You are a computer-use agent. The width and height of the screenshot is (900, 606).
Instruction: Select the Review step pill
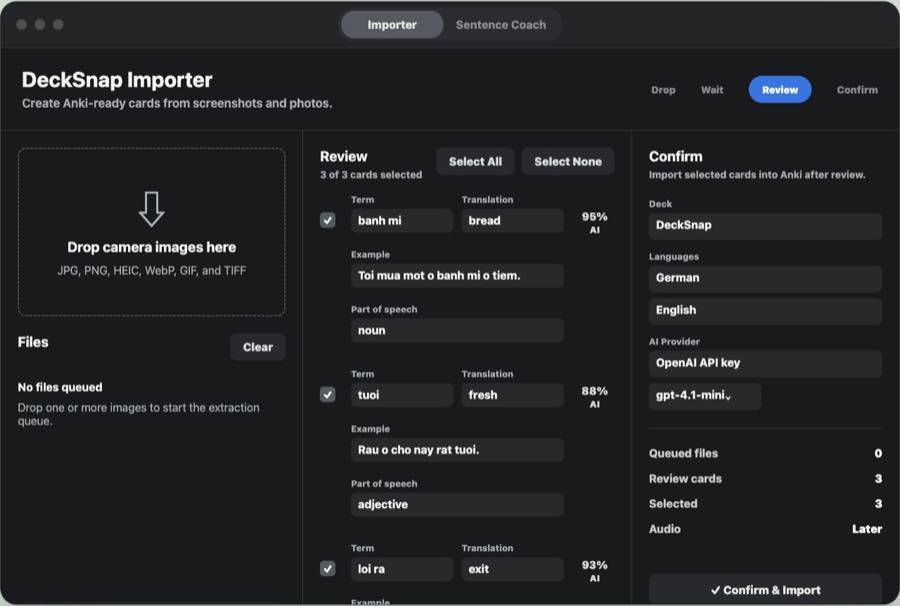point(779,90)
